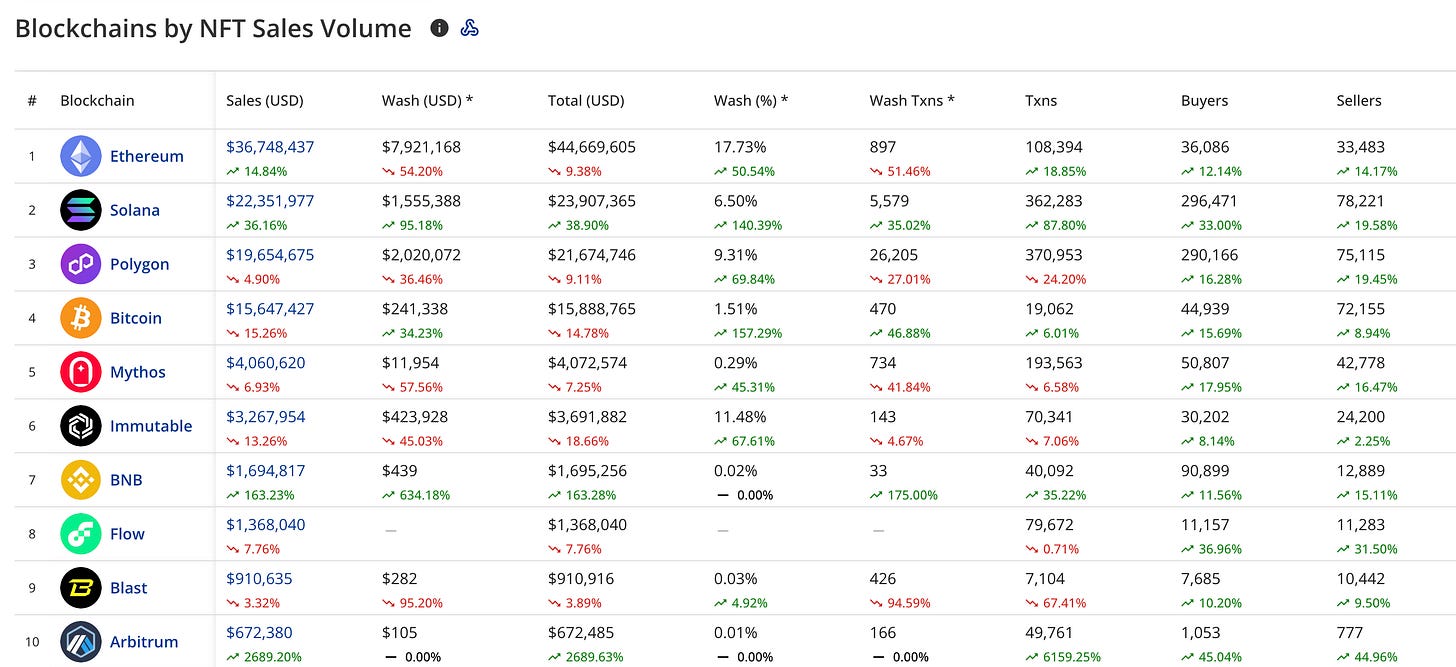Click Ethereum total $44,669,605
The height and width of the screenshot is (667, 1456).
pyautogui.click(x=592, y=146)
